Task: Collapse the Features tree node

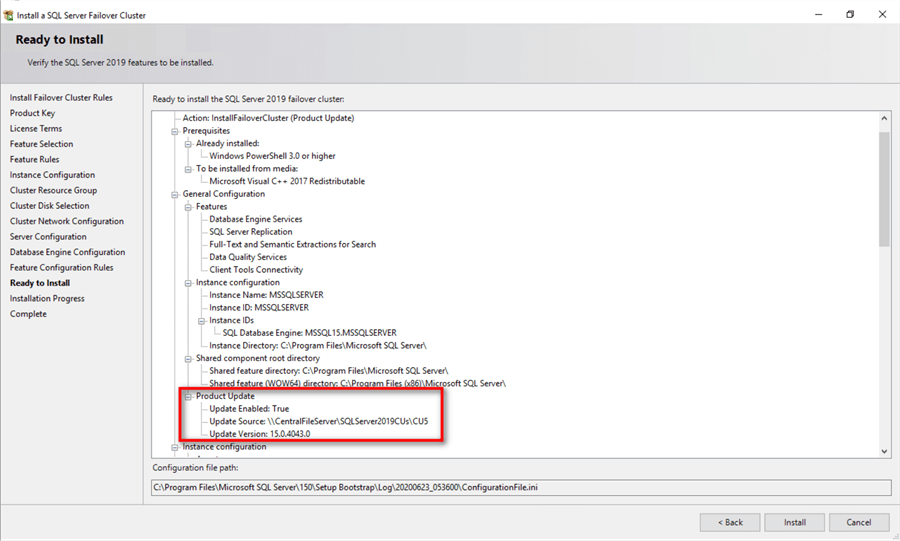Action: click(x=188, y=207)
